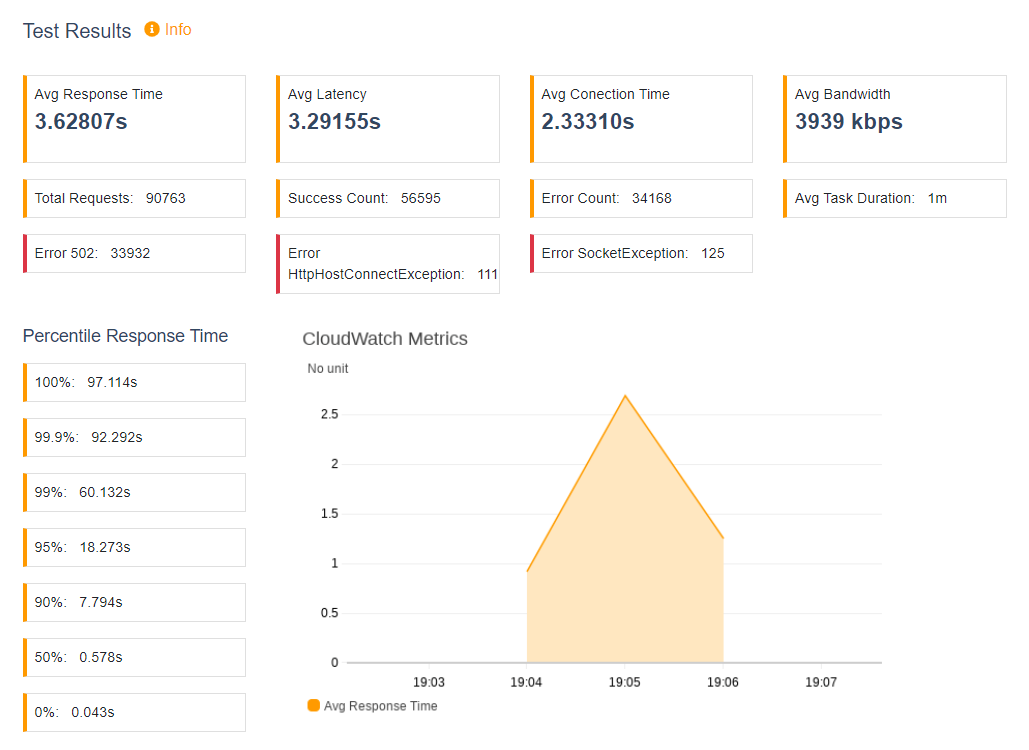The image size is (1029, 750).
Task: Click the 19:06 x-axis time label
Action: [x=723, y=682]
